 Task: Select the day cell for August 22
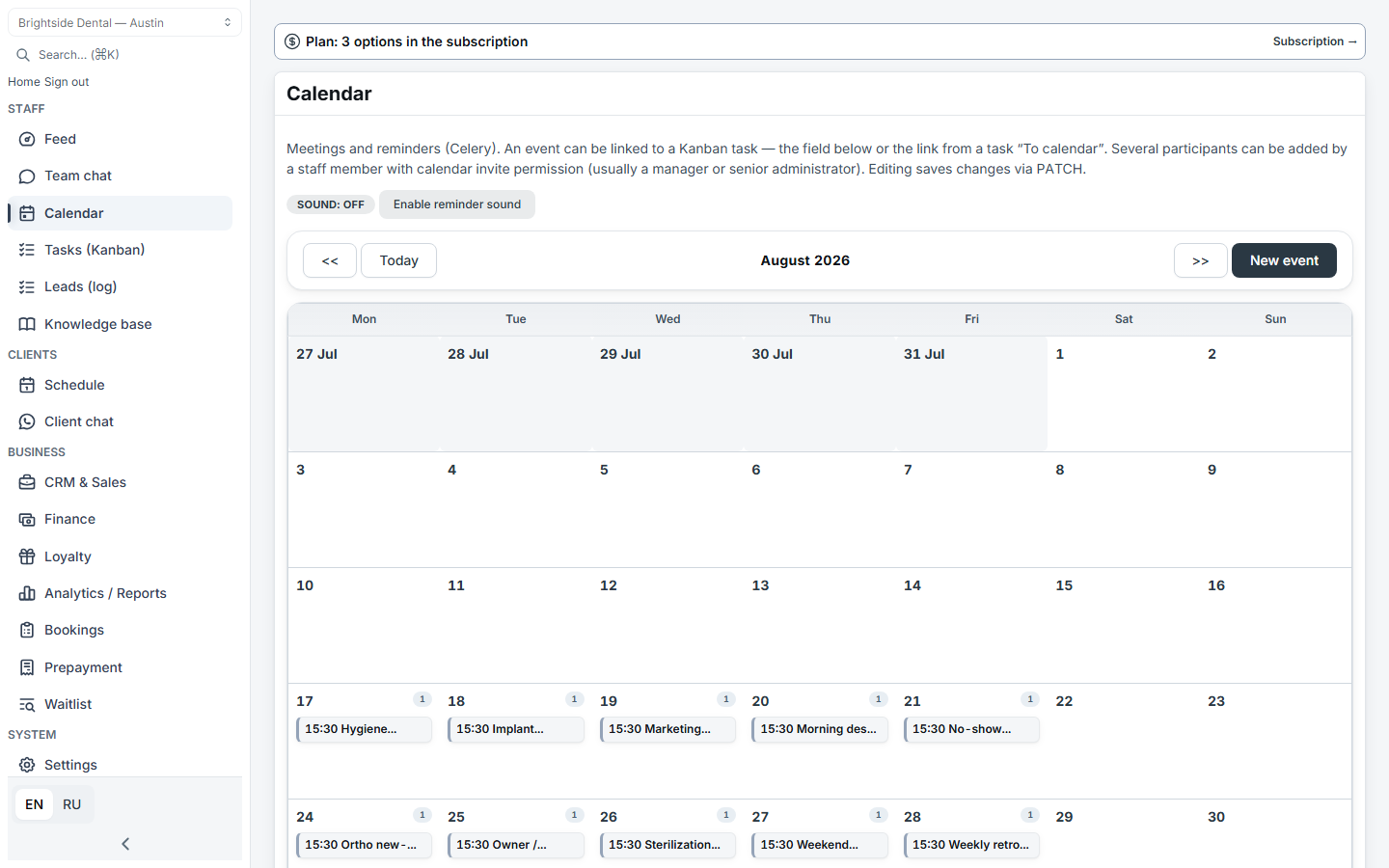tap(1124, 741)
